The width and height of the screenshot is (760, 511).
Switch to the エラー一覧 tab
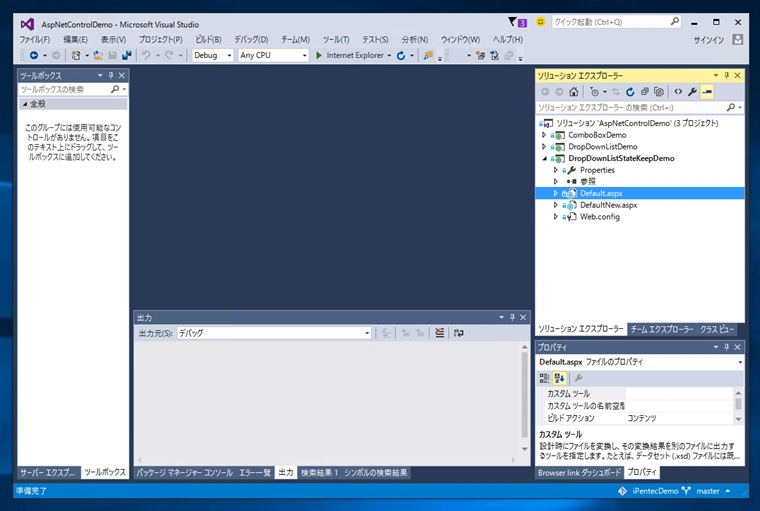255,473
